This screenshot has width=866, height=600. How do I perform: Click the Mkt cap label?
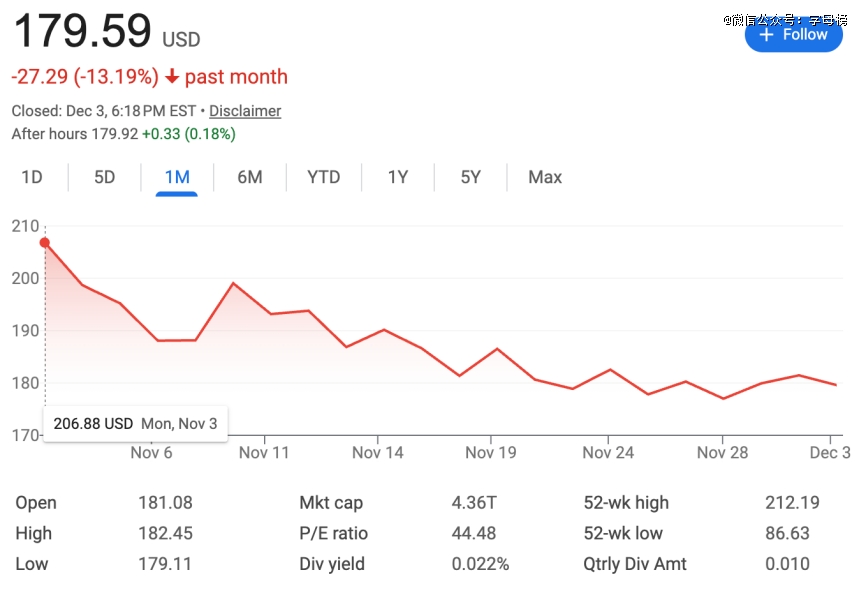[331, 503]
